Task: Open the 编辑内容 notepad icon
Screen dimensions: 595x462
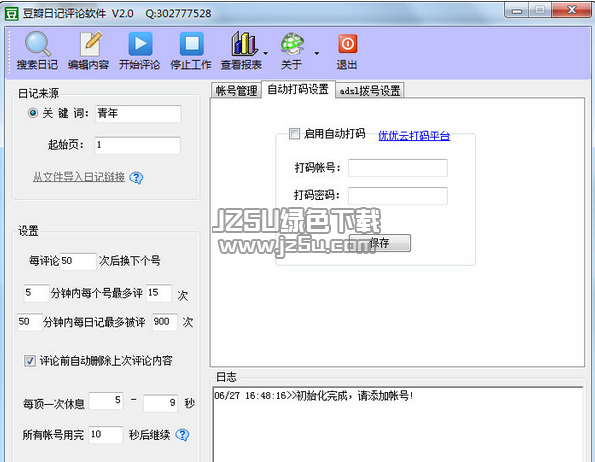Action: 90,44
